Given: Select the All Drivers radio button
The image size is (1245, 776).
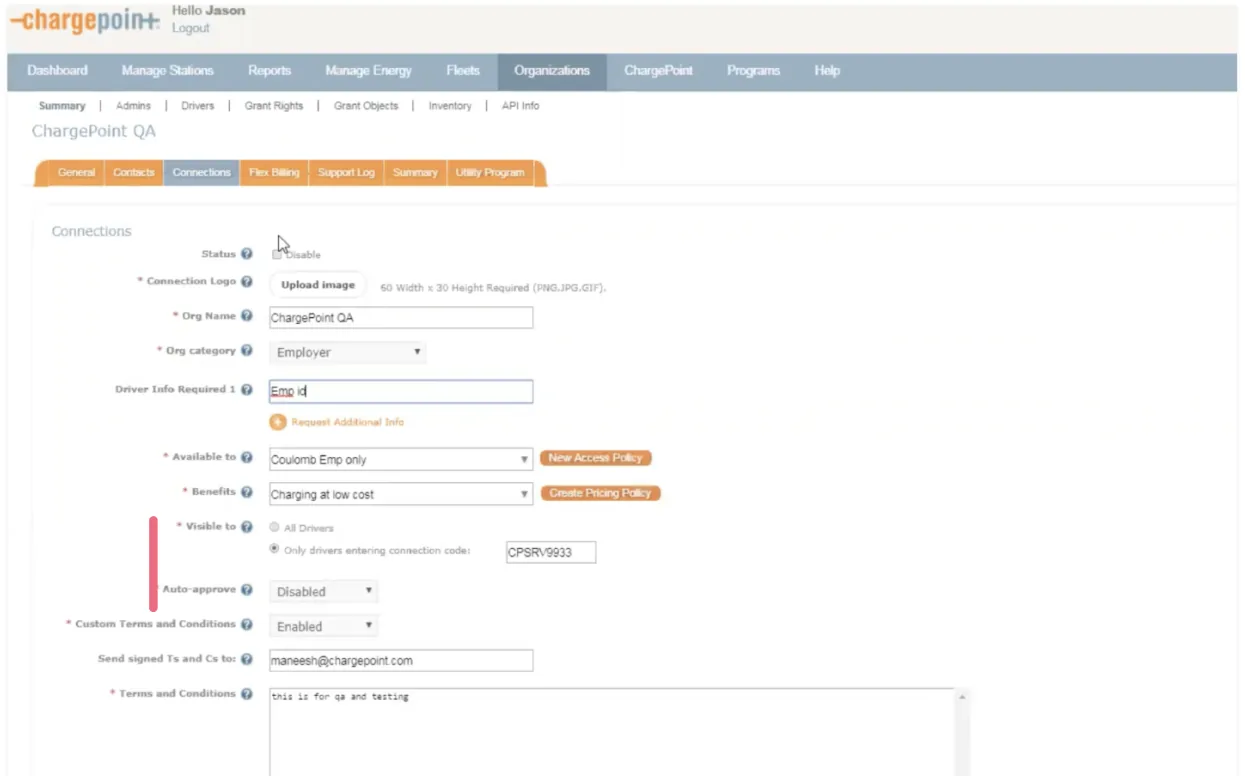Looking at the screenshot, I should 275,527.
